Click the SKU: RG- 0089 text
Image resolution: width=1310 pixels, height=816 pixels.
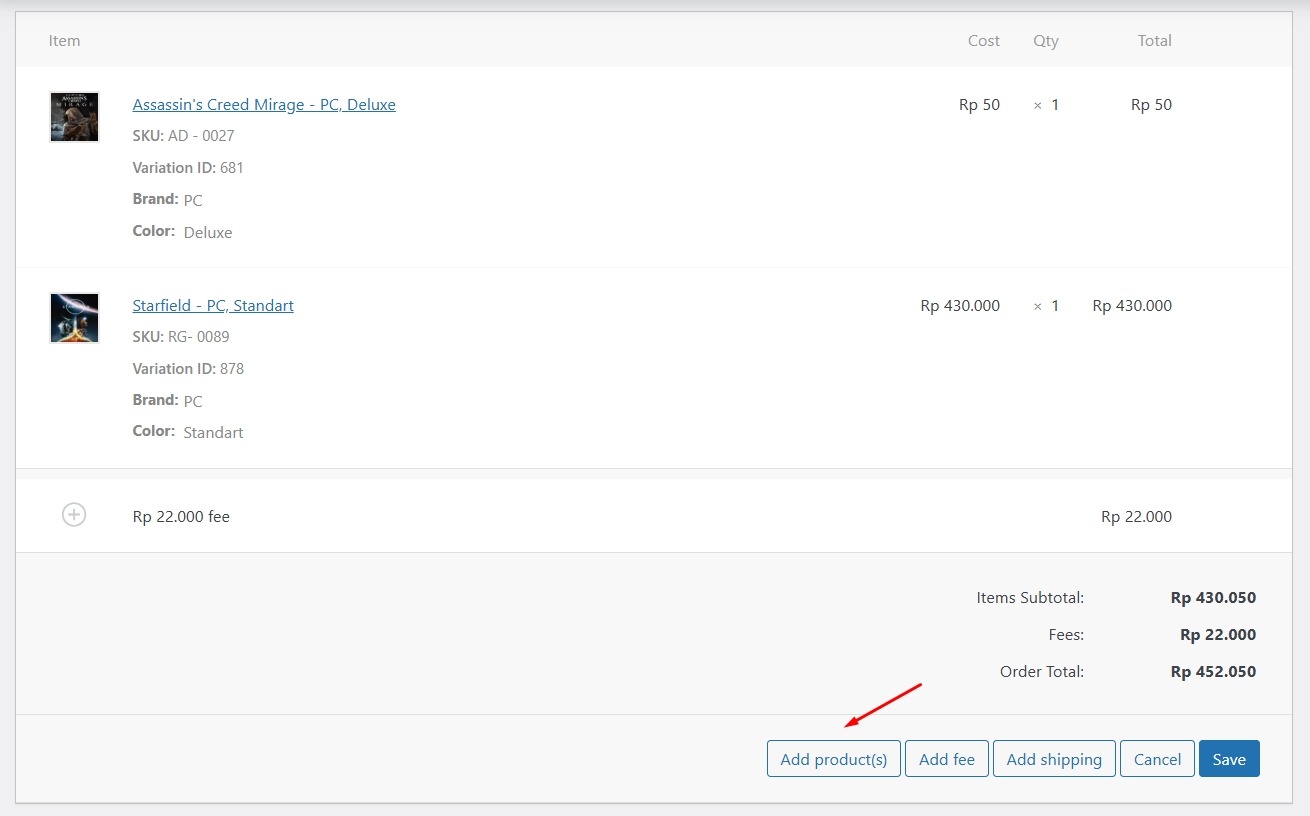(x=181, y=337)
